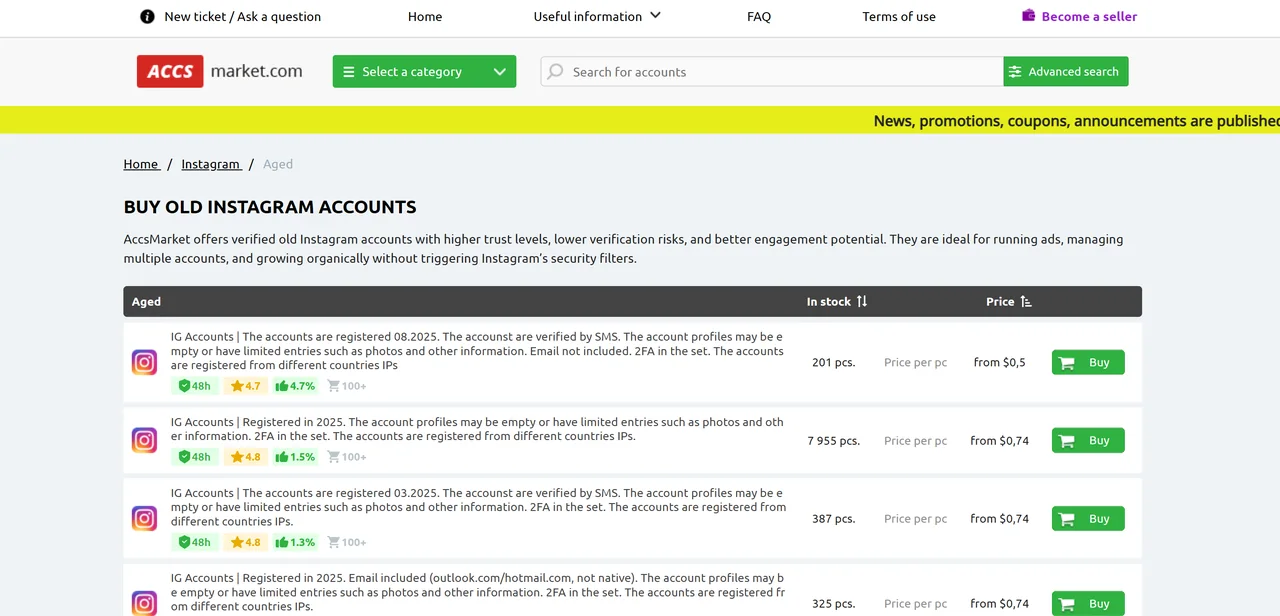Click the magnifier icon in search bar
This screenshot has width=1280, height=616.
(556, 72)
